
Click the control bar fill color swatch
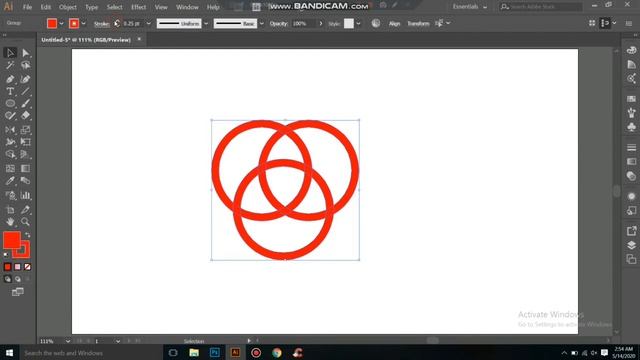[x=52, y=23]
